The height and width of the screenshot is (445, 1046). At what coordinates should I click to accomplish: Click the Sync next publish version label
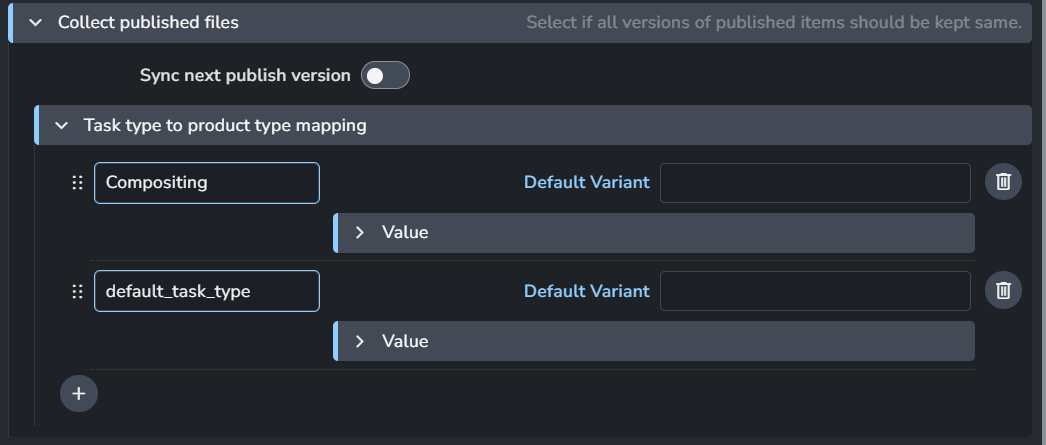tap(245, 75)
